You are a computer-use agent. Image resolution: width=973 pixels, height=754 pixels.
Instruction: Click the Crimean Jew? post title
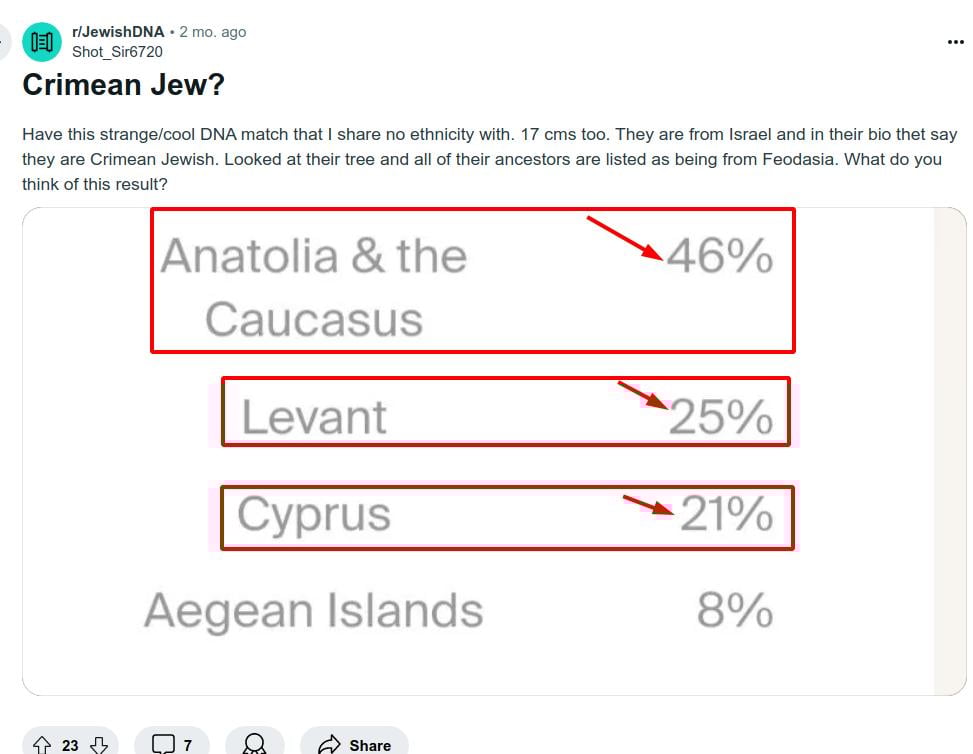123,85
